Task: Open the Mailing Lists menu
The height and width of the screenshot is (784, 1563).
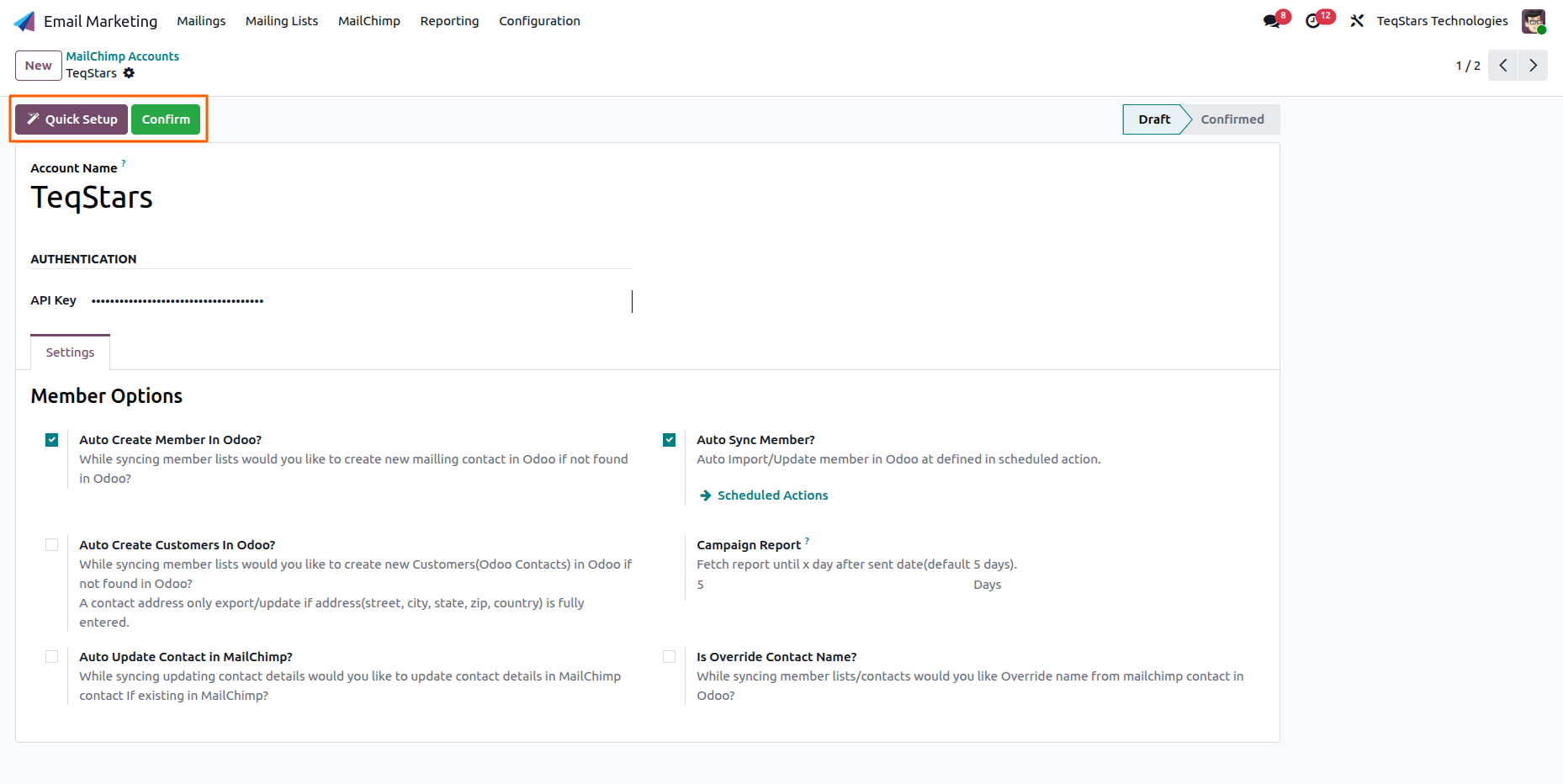Action: (282, 21)
